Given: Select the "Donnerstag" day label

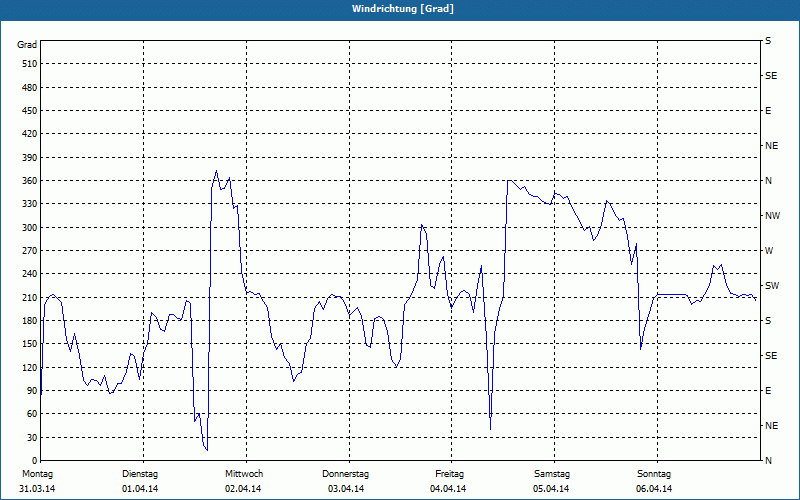Looking at the screenshot, I should click(345, 474).
